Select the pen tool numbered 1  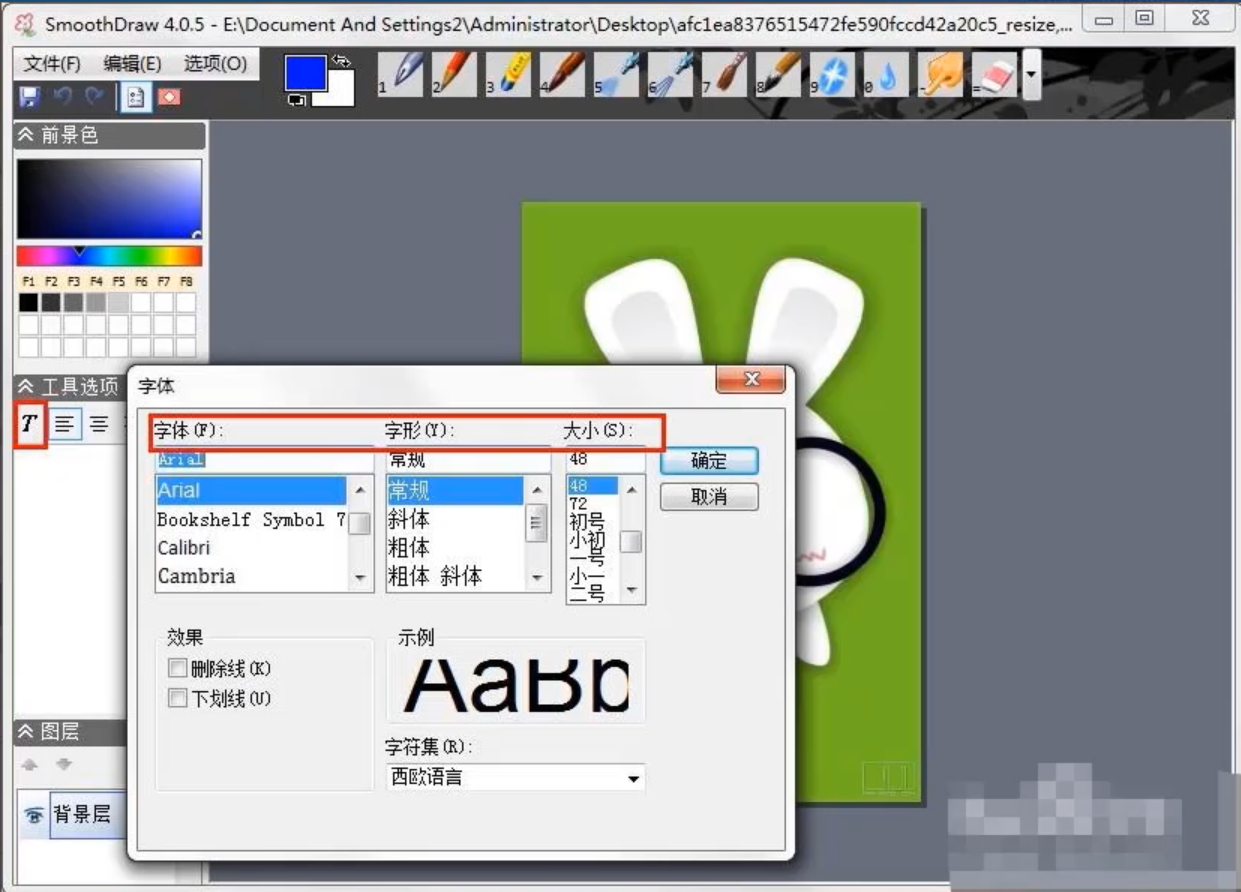pos(404,76)
